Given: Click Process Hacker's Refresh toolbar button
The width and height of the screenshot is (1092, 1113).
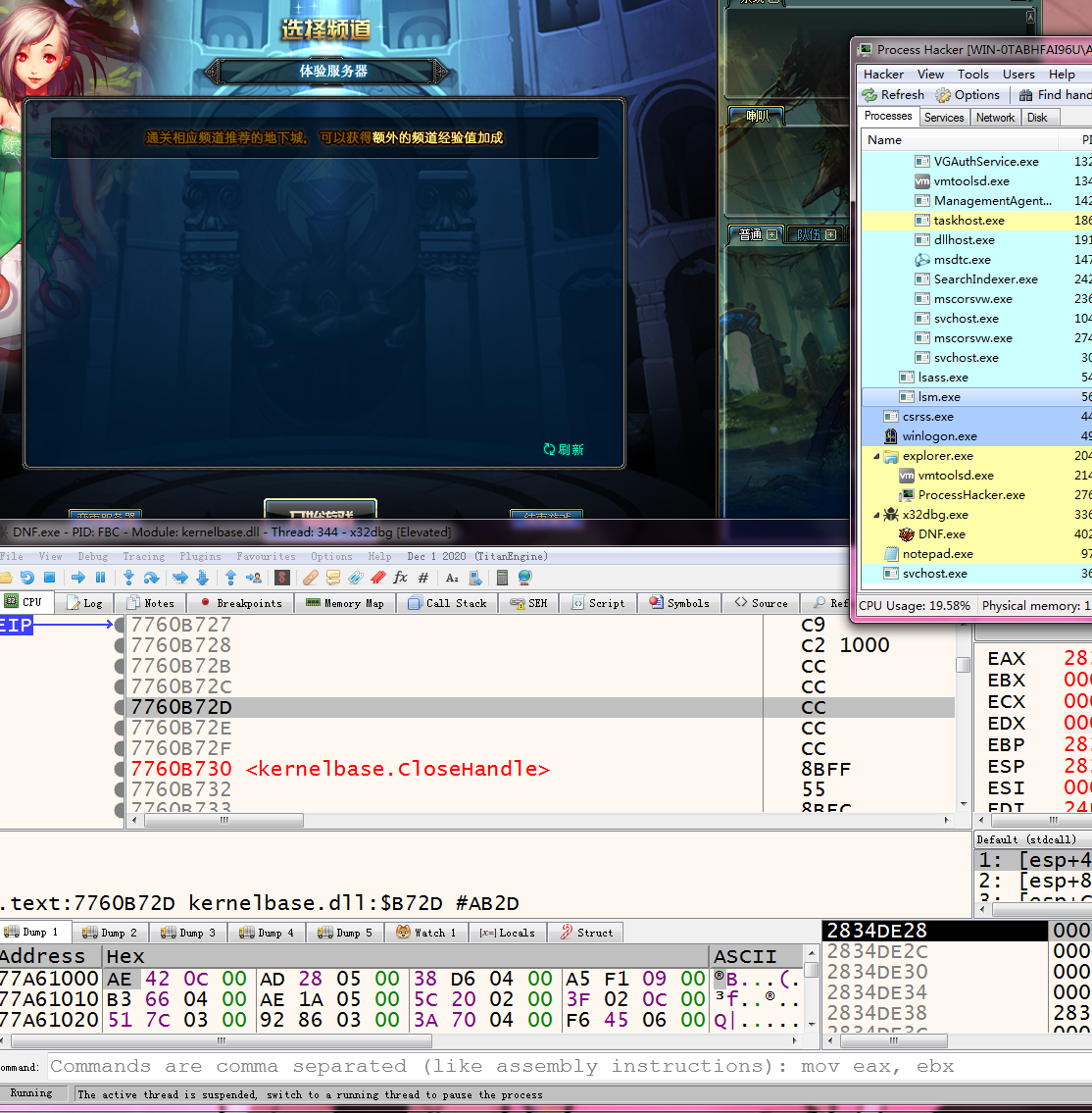Looking at the screenshot, I should 893,95.
